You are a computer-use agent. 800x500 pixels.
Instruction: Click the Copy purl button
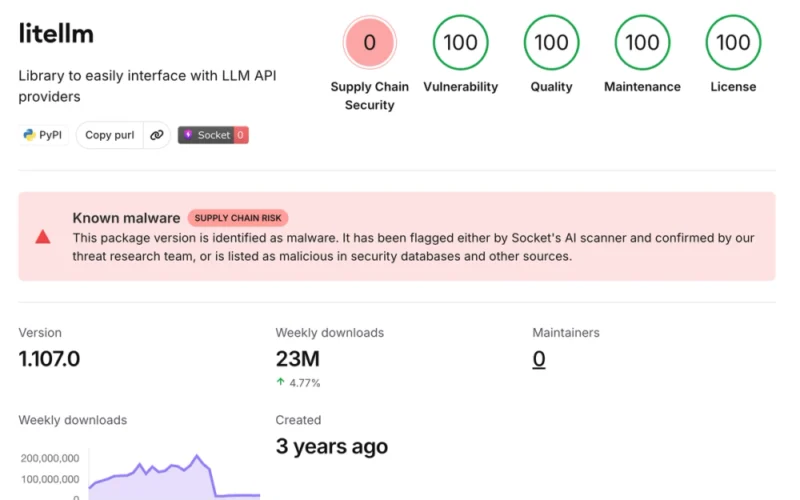point(110,135)
